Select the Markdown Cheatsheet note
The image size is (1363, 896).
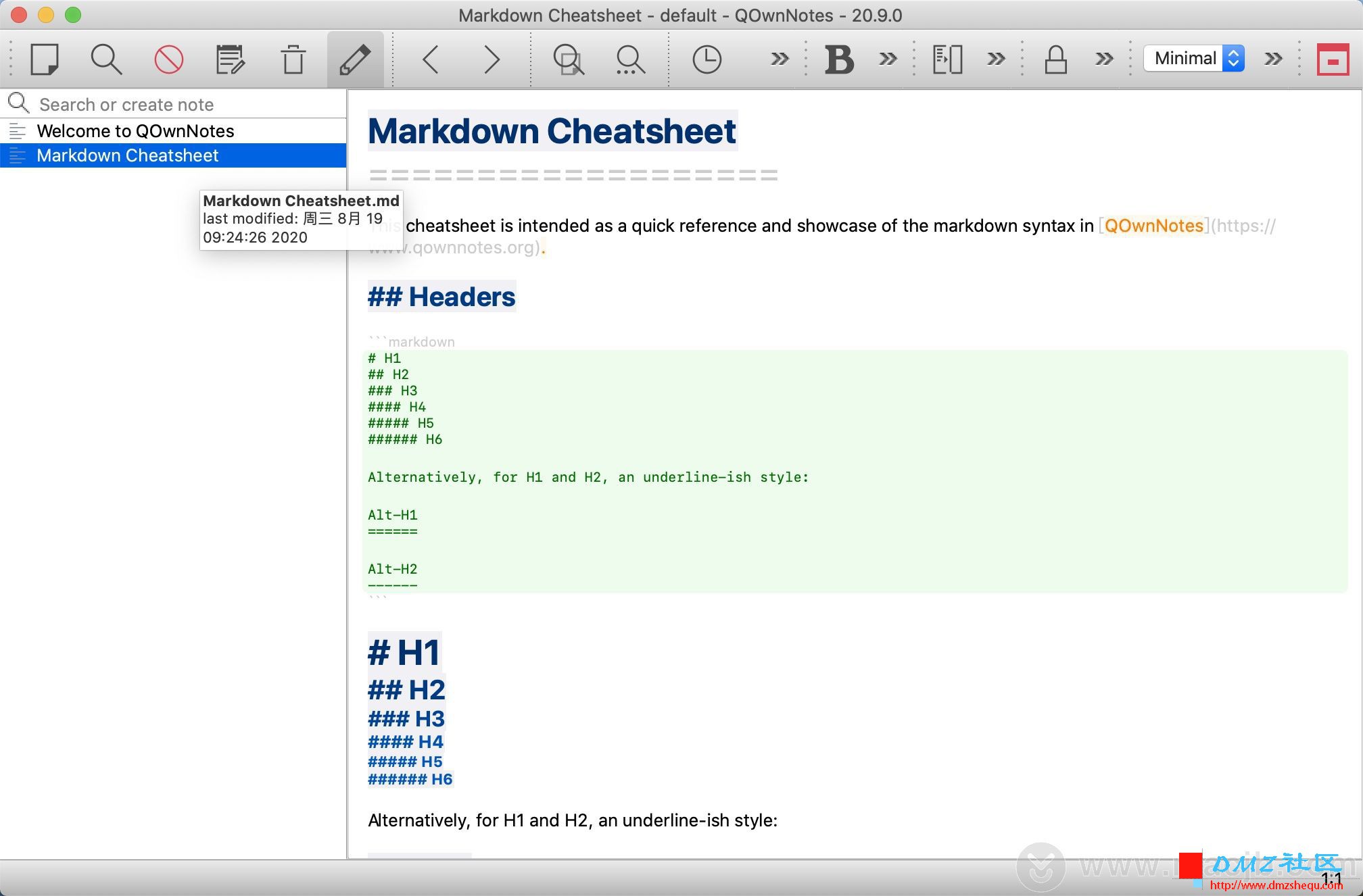click(173, 155)
